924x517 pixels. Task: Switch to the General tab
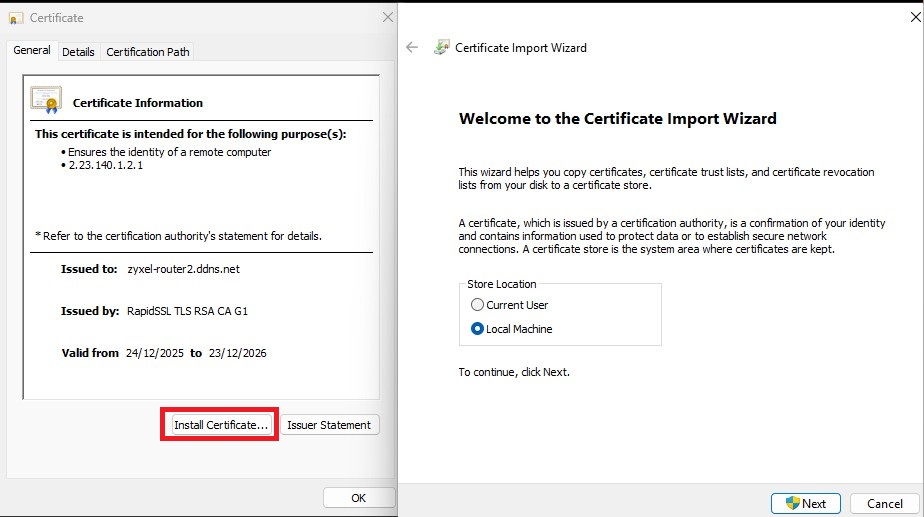[32, 51]
